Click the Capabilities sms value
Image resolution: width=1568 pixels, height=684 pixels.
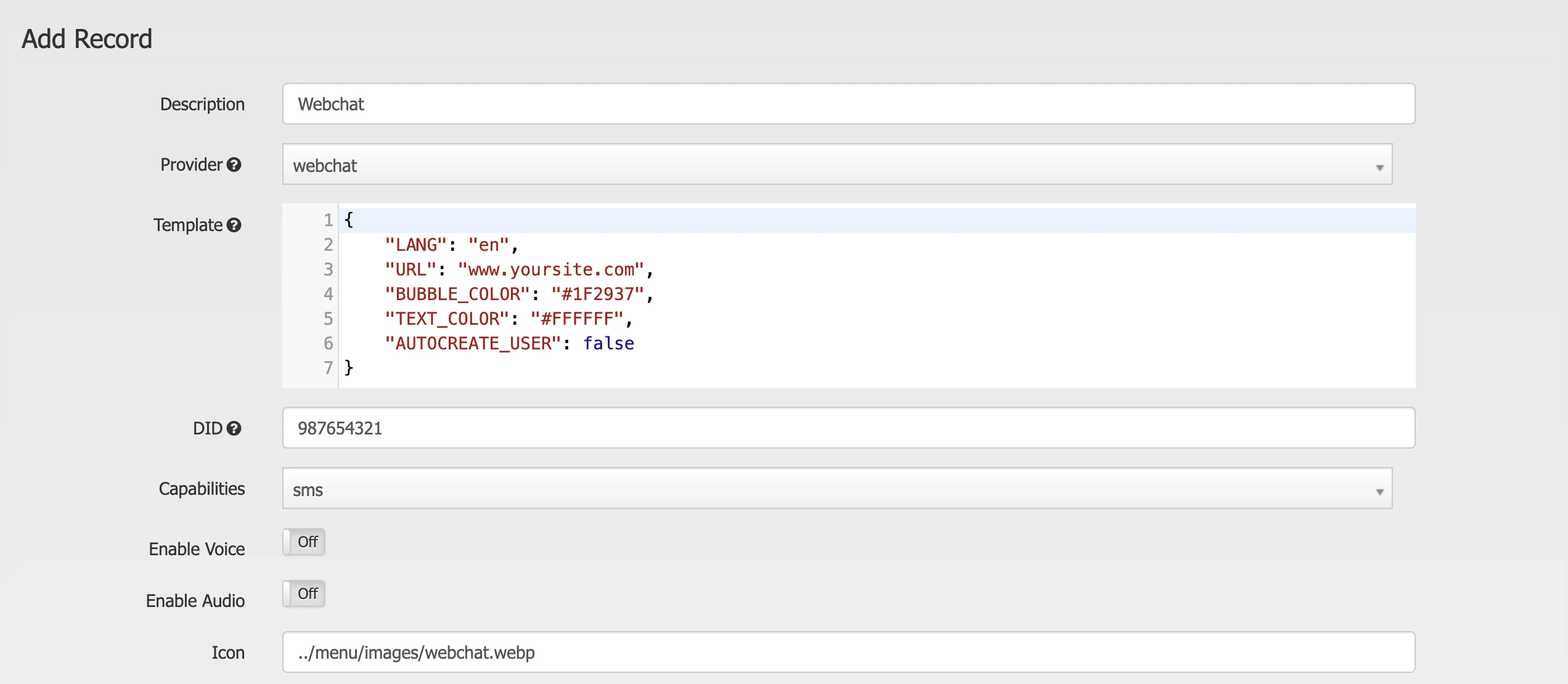click(308, 490)
